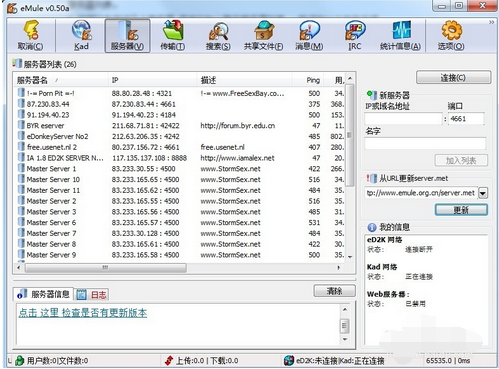The width and height of the screenshot is (499, 369).
Task: Click the server Name (名字) input field
Action: 425,143
